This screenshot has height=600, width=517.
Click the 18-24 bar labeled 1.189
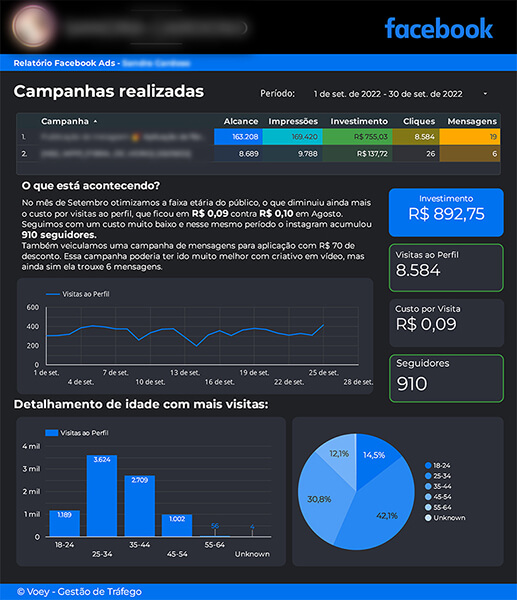tap(64, 523)
